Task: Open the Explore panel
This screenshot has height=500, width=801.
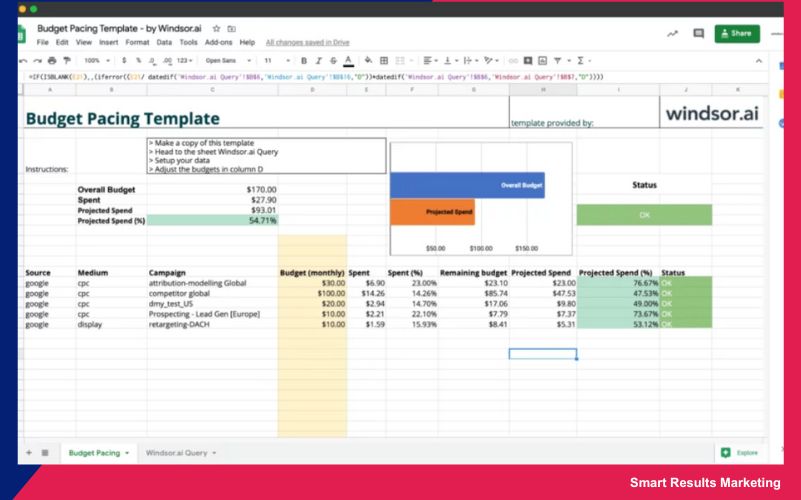Action: (x=739, y=453)
